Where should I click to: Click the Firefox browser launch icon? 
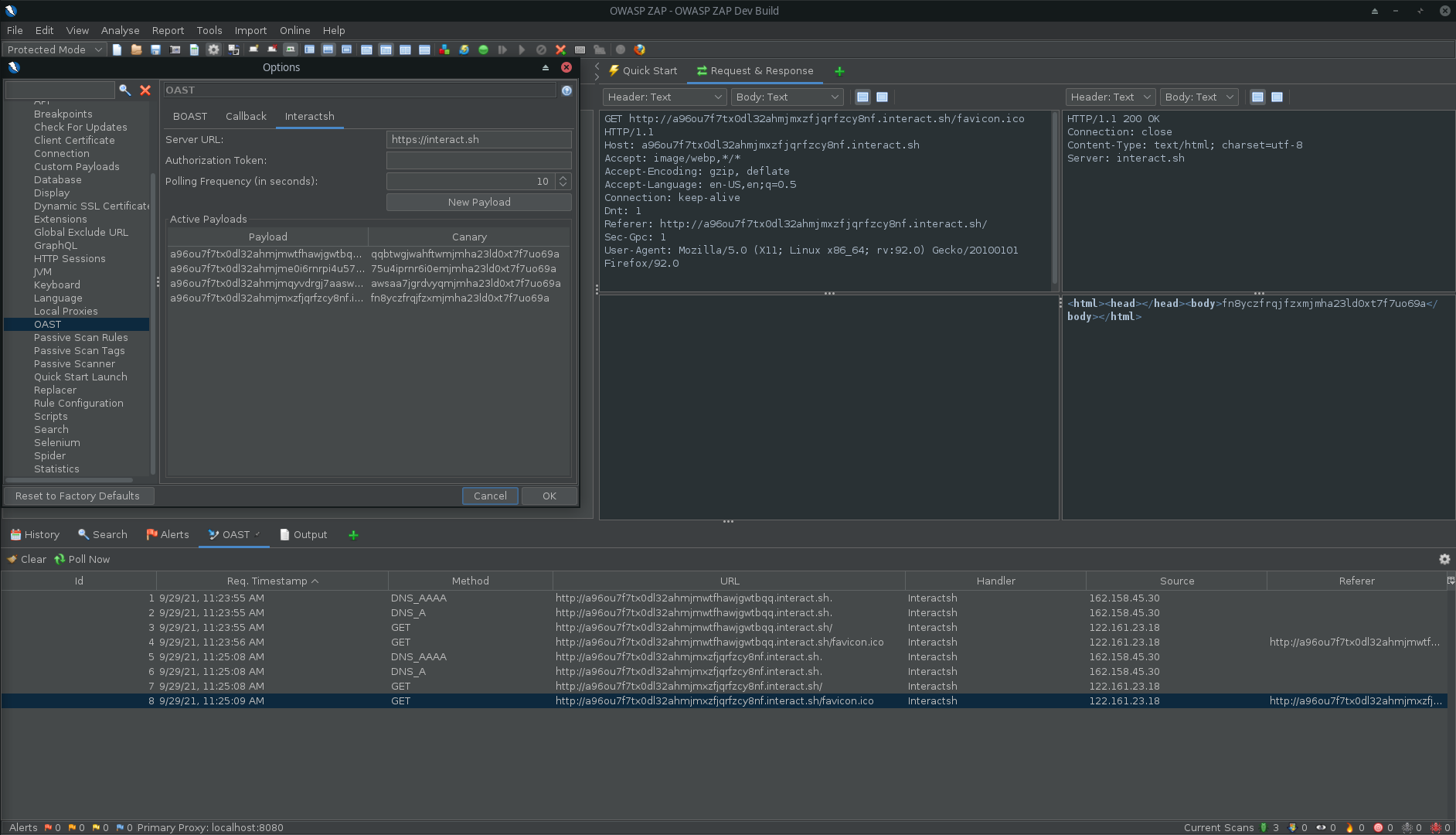point(639,49)
